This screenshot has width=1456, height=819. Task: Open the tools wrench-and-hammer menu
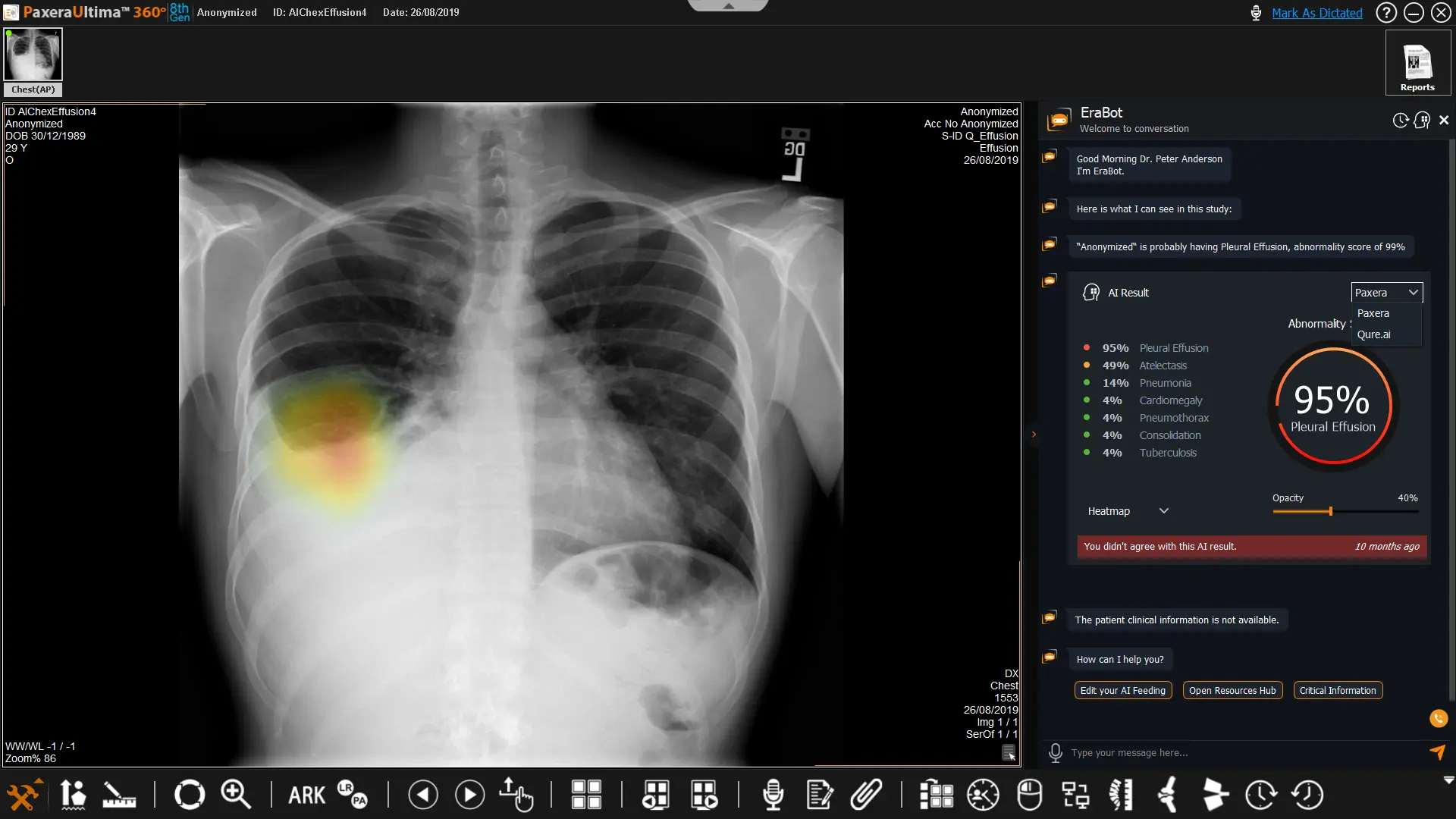(x=23, y=795)
